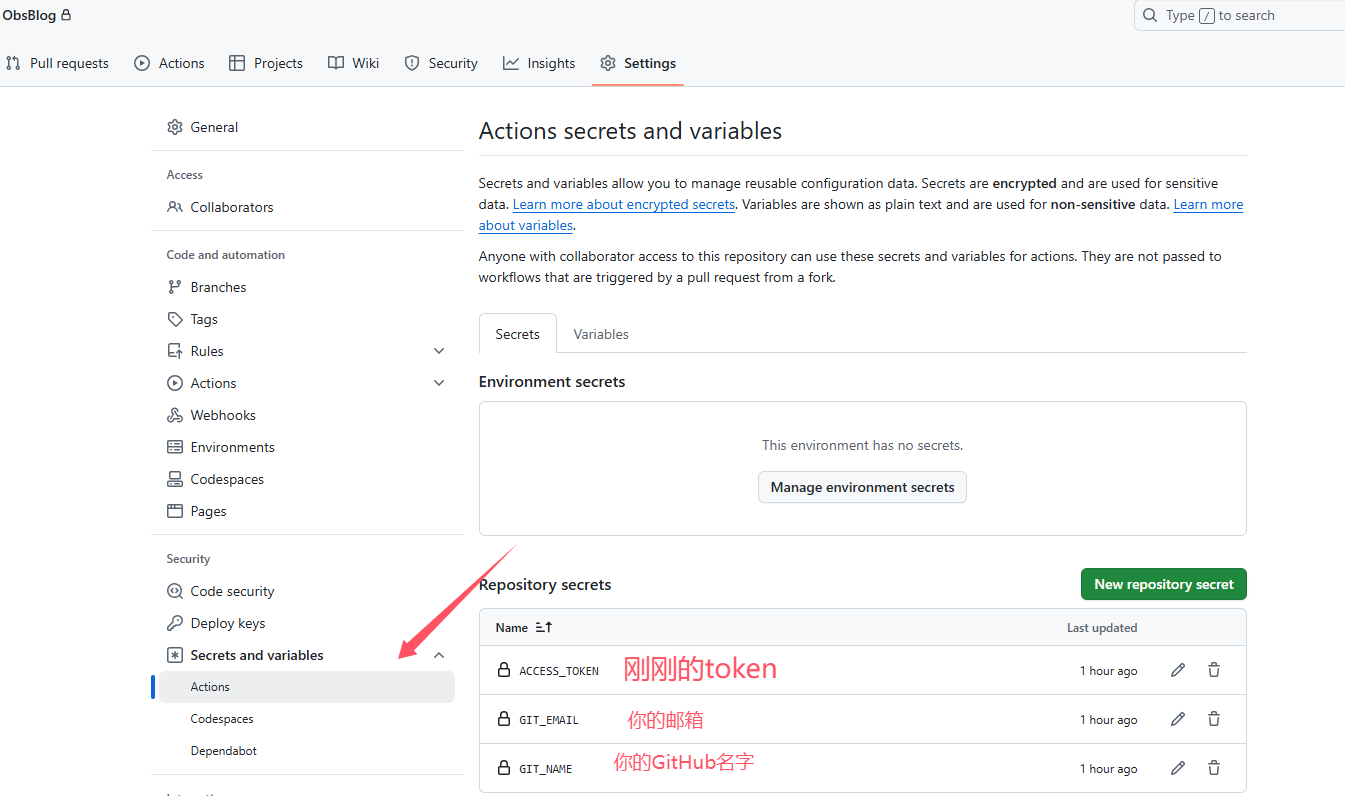Open Code security settings

tap(232, 591)
